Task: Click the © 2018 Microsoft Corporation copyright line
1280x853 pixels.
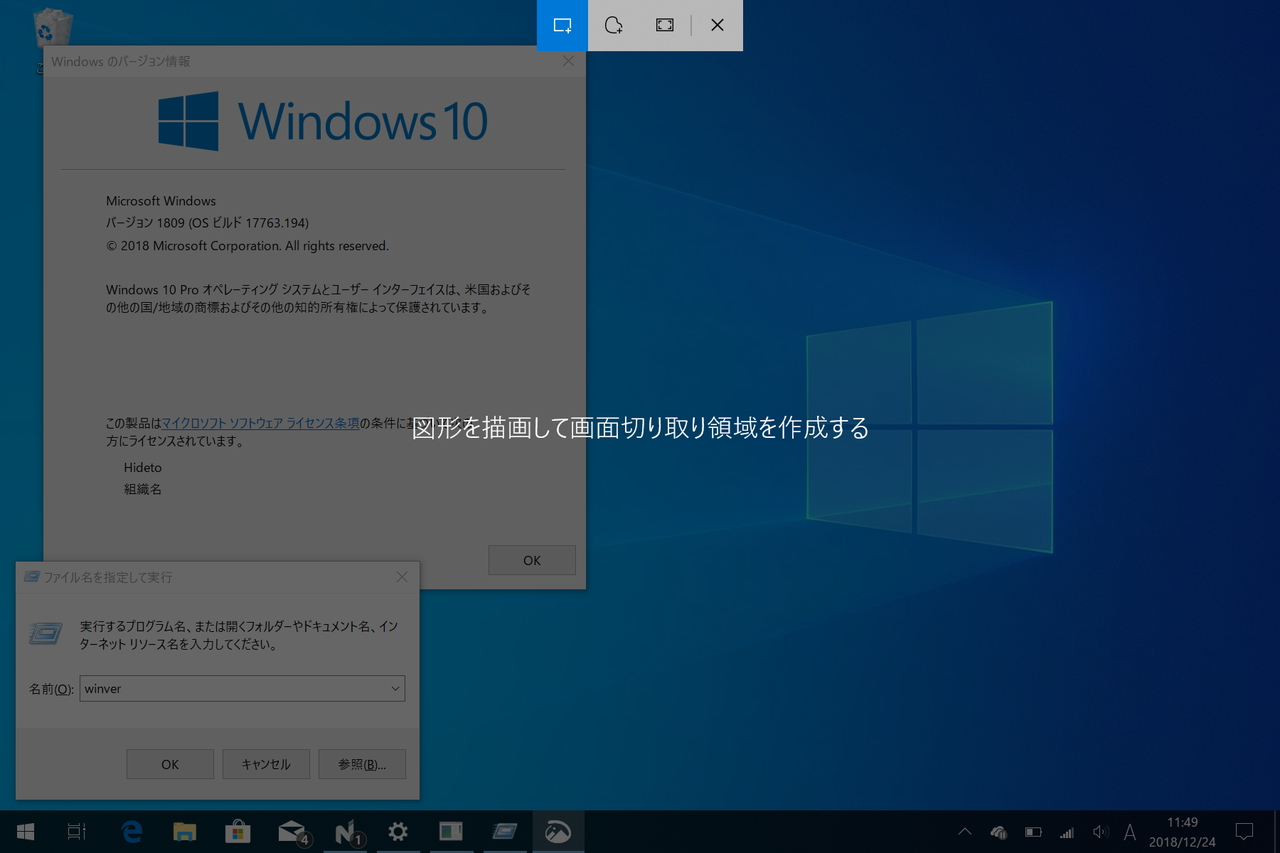Action: point(247,246)
